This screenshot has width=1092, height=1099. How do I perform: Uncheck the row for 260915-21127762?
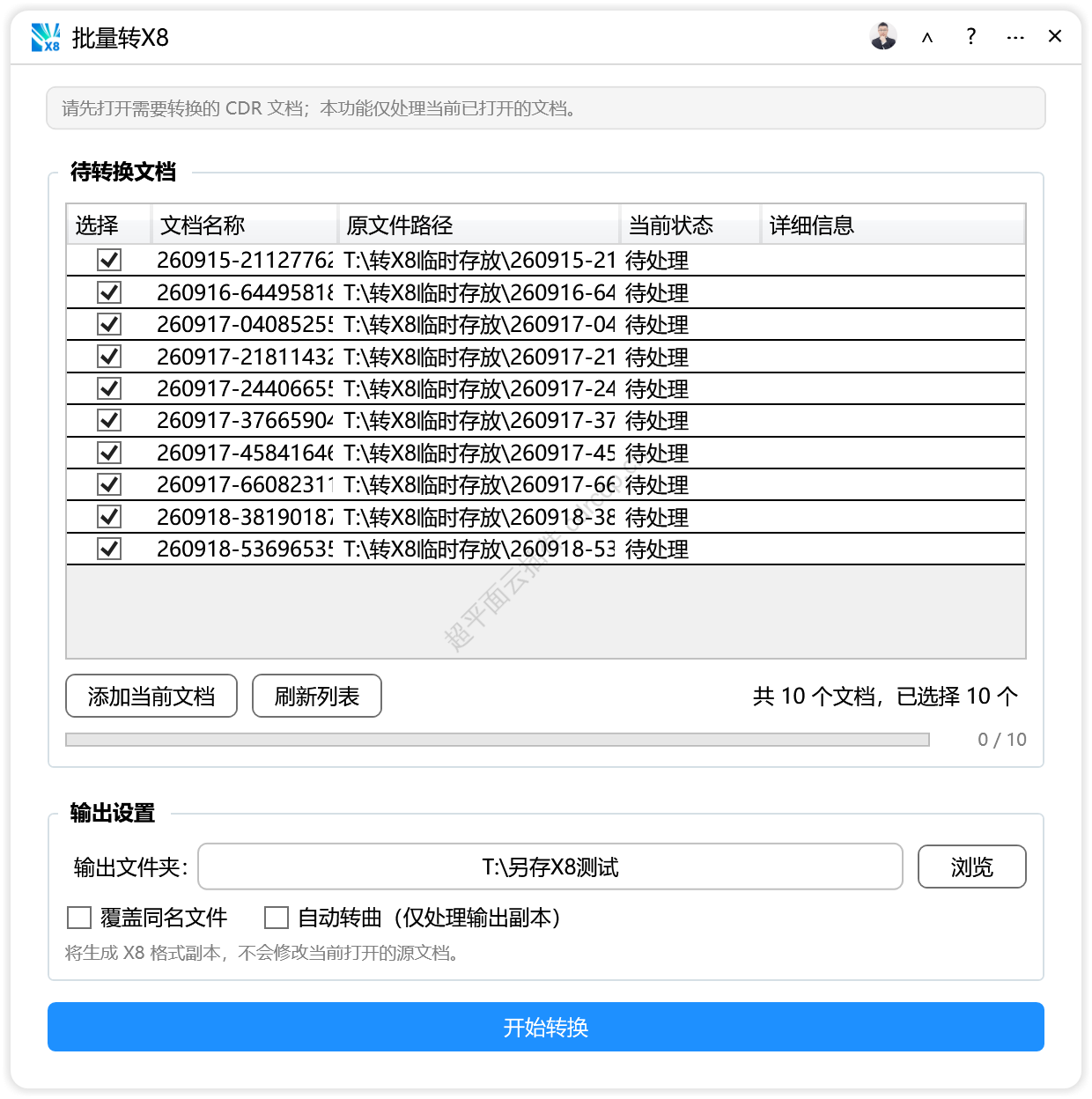[109, 260]
